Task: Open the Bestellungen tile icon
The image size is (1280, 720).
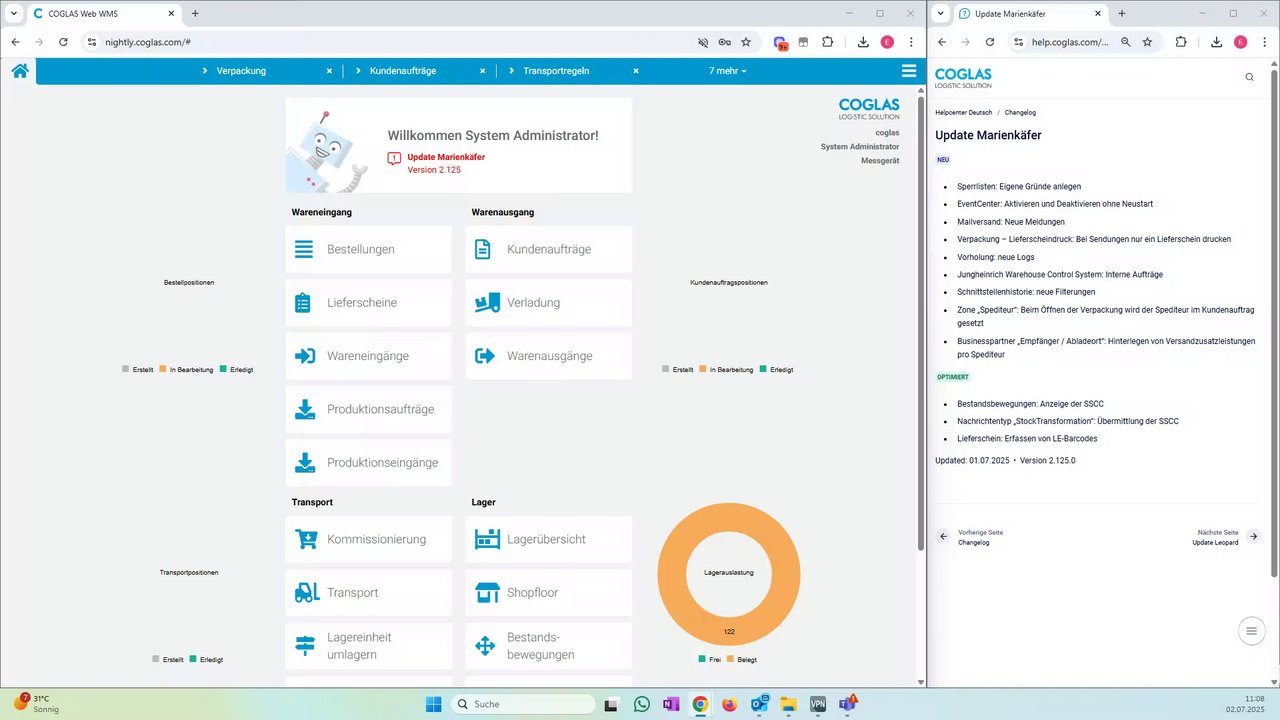Action: tap(304, 249)
